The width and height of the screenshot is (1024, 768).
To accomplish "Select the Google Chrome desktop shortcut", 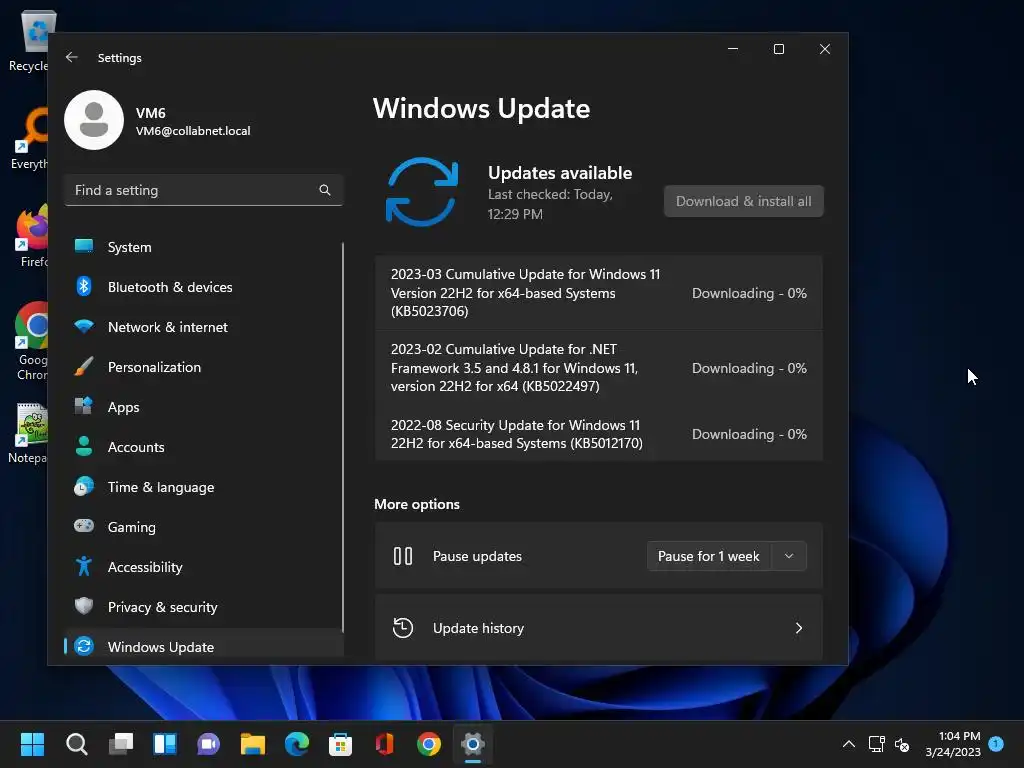I will pos(31,341).
